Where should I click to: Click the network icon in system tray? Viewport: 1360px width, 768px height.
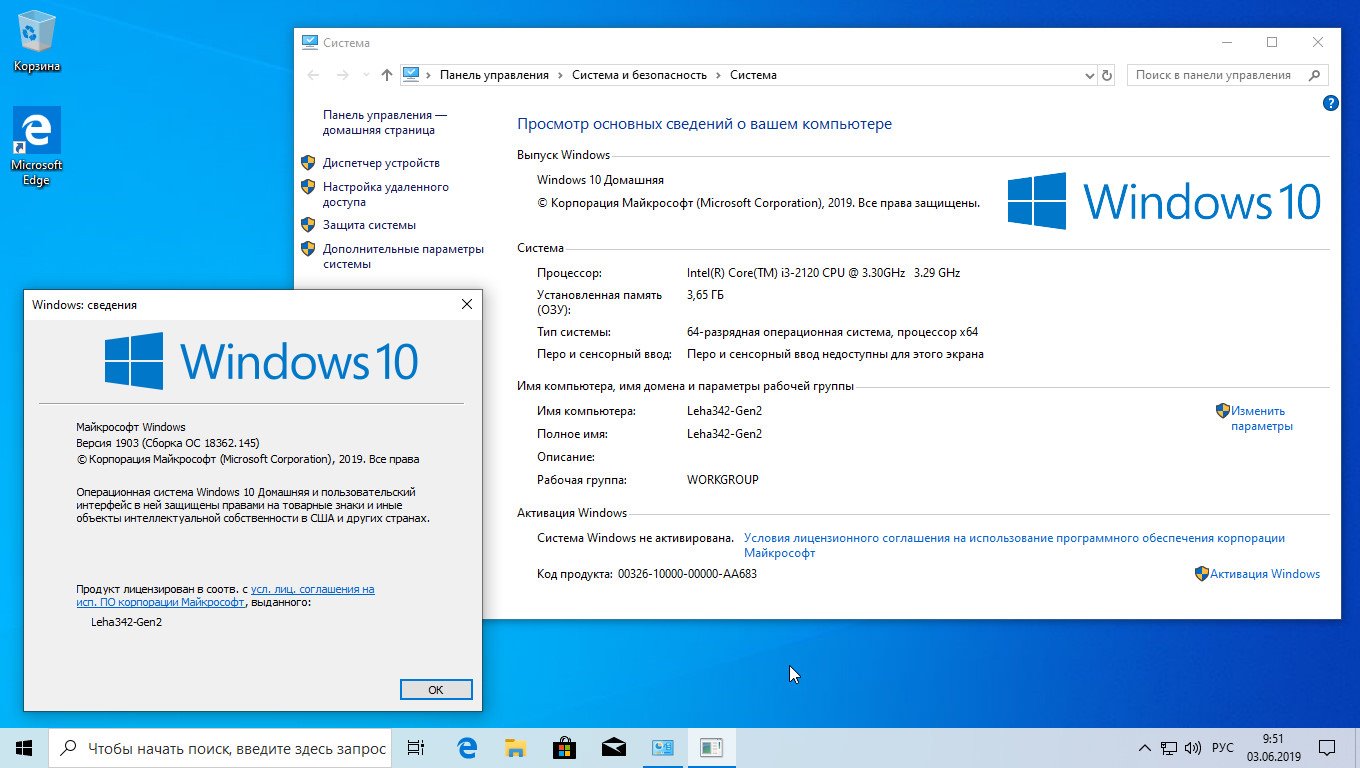click(x=1167, y=747)
